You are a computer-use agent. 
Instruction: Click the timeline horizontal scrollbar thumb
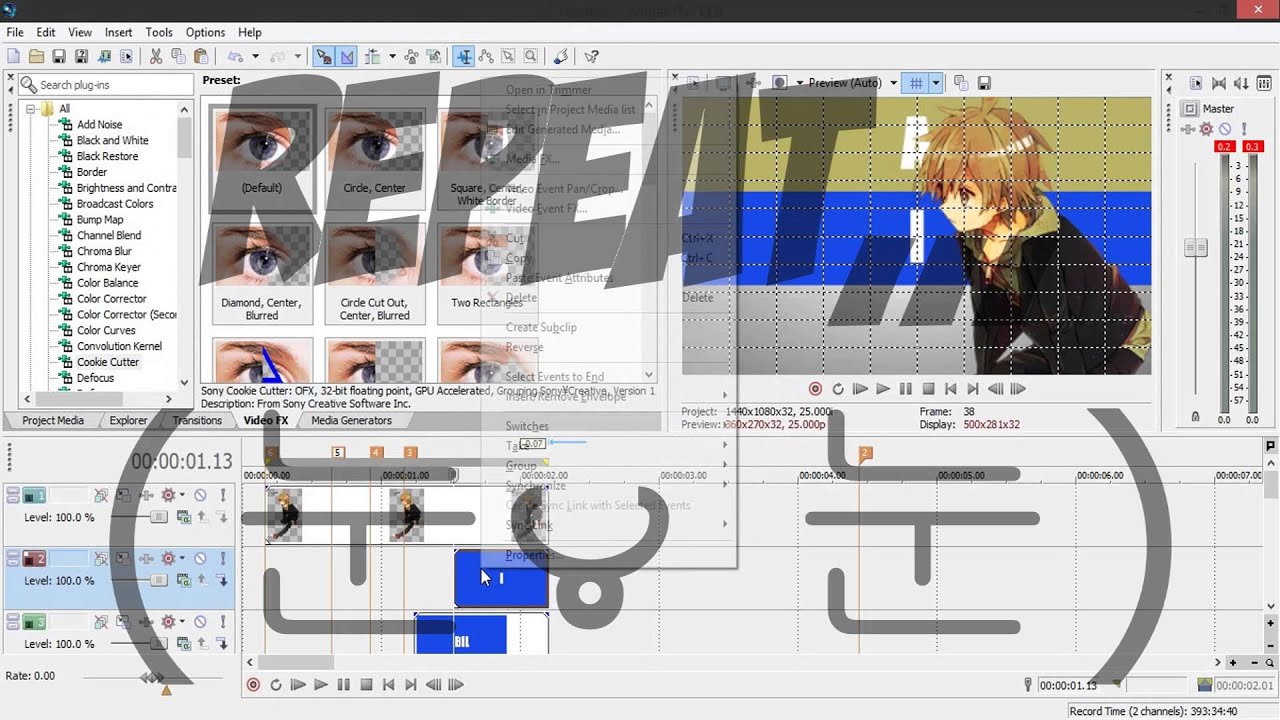295,662
